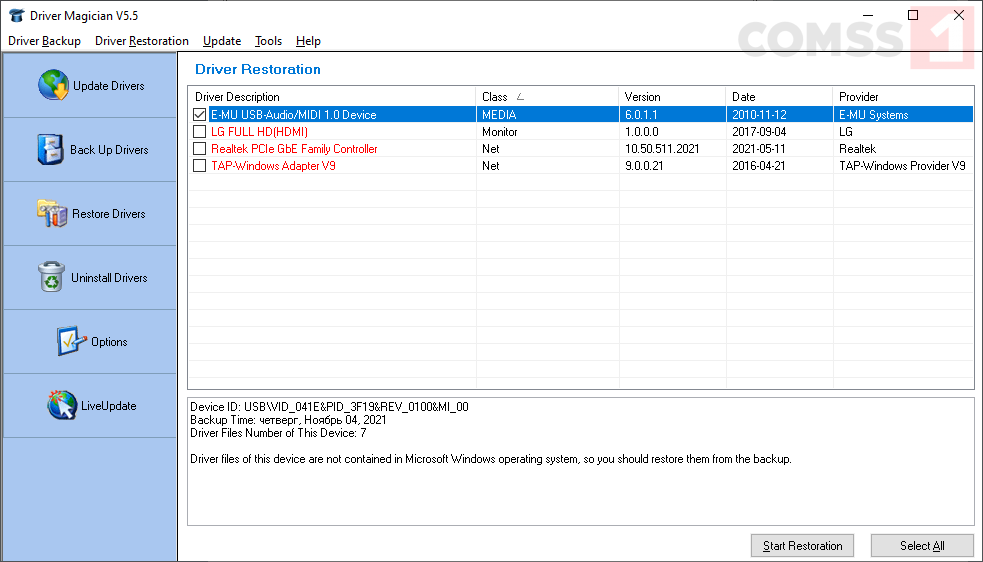Click the Driver Files Number line

[278, 433]
